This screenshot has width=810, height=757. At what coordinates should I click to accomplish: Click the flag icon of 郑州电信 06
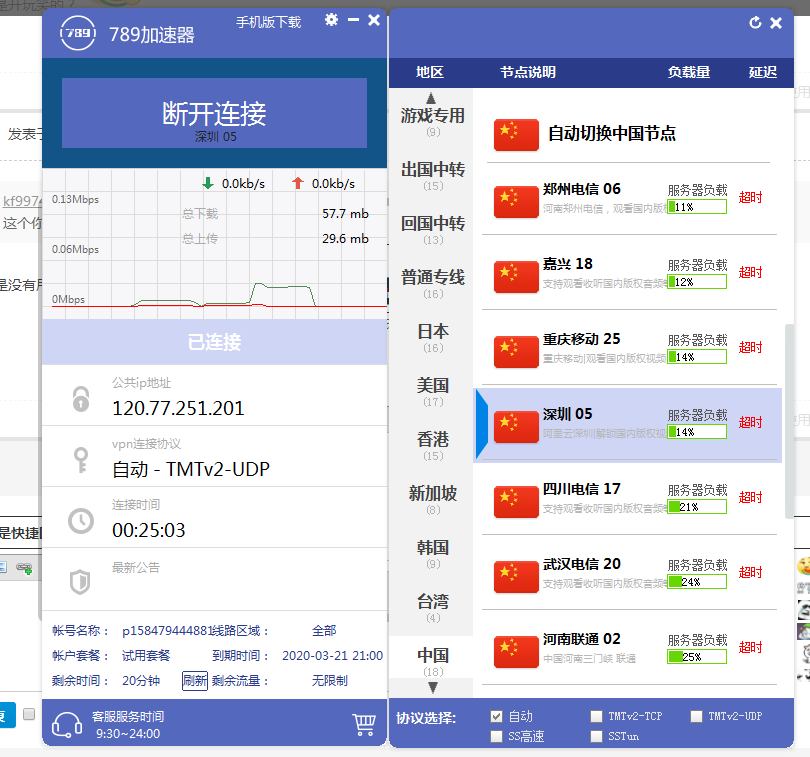[516, 202]
